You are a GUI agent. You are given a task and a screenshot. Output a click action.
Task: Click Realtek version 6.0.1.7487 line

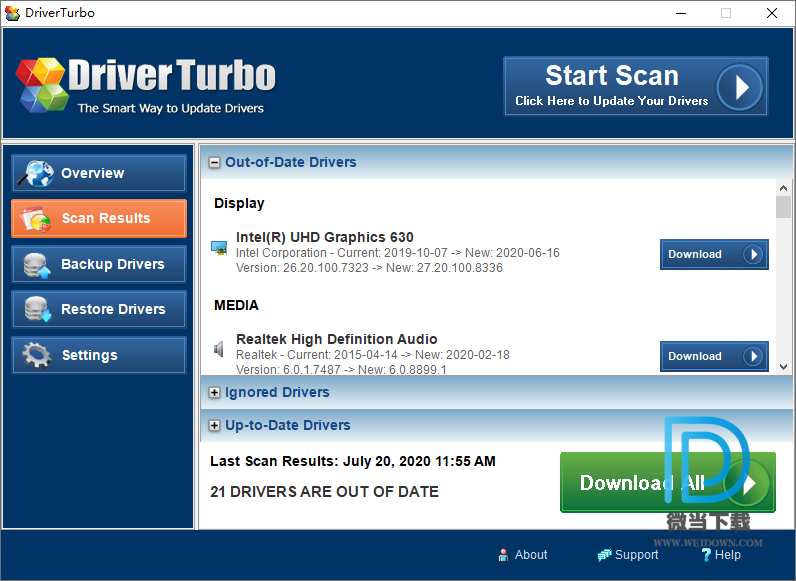pos(341,369)
